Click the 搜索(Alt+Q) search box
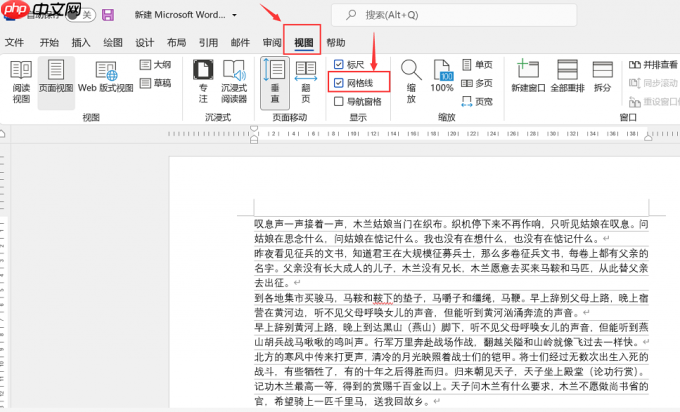Image resolution: width=680 pixels, height=412 pixels. (454, 15)
